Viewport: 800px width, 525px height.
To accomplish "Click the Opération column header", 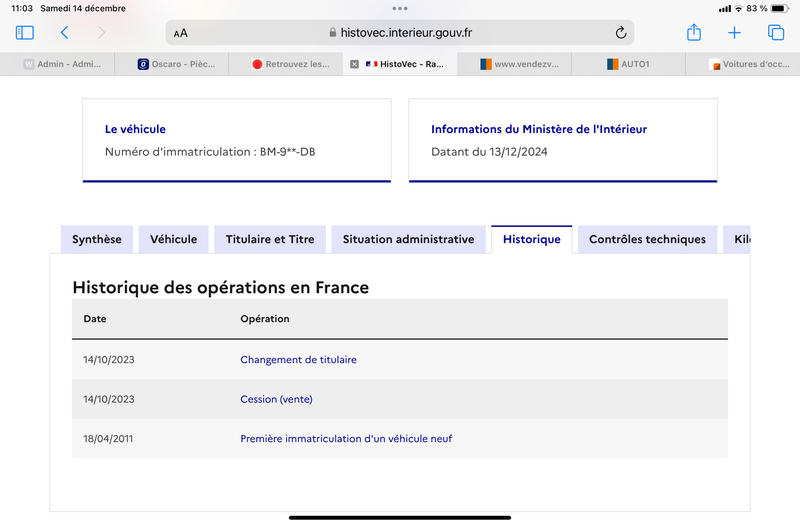I will click(x=265, y=319).
